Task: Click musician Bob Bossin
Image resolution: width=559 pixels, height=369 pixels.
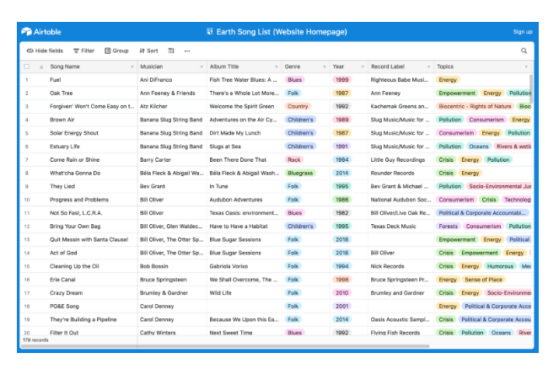Action: click(154, 266)
